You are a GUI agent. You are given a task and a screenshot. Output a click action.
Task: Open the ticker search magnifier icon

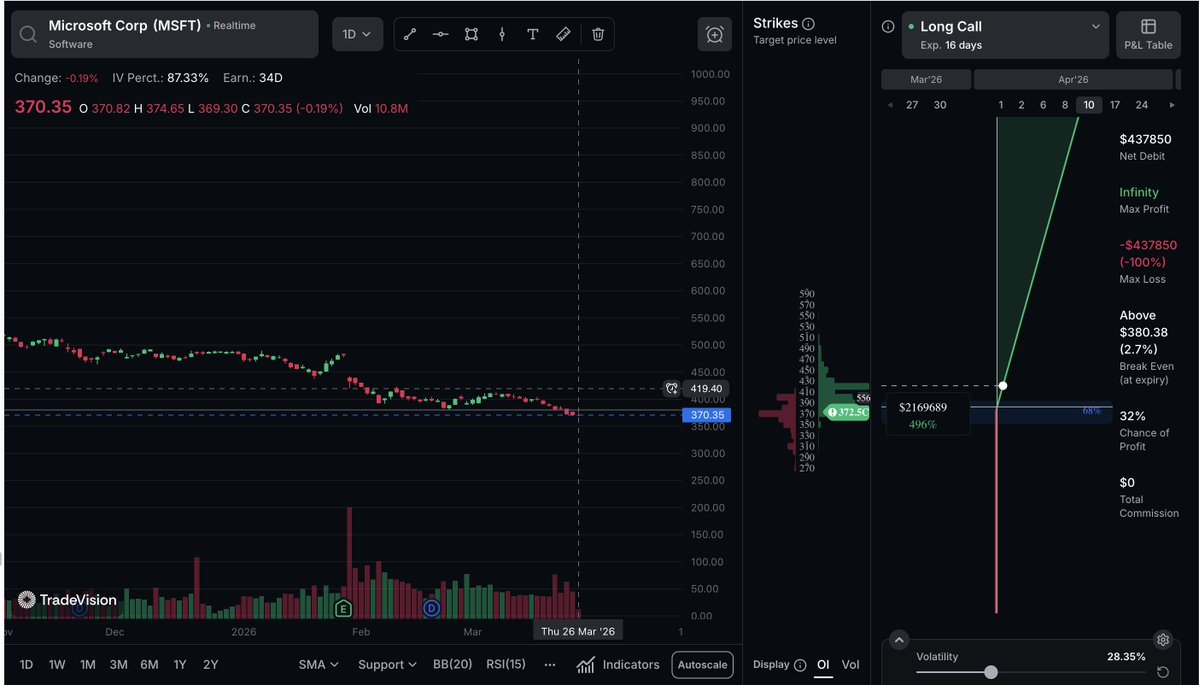click(28, 34)
